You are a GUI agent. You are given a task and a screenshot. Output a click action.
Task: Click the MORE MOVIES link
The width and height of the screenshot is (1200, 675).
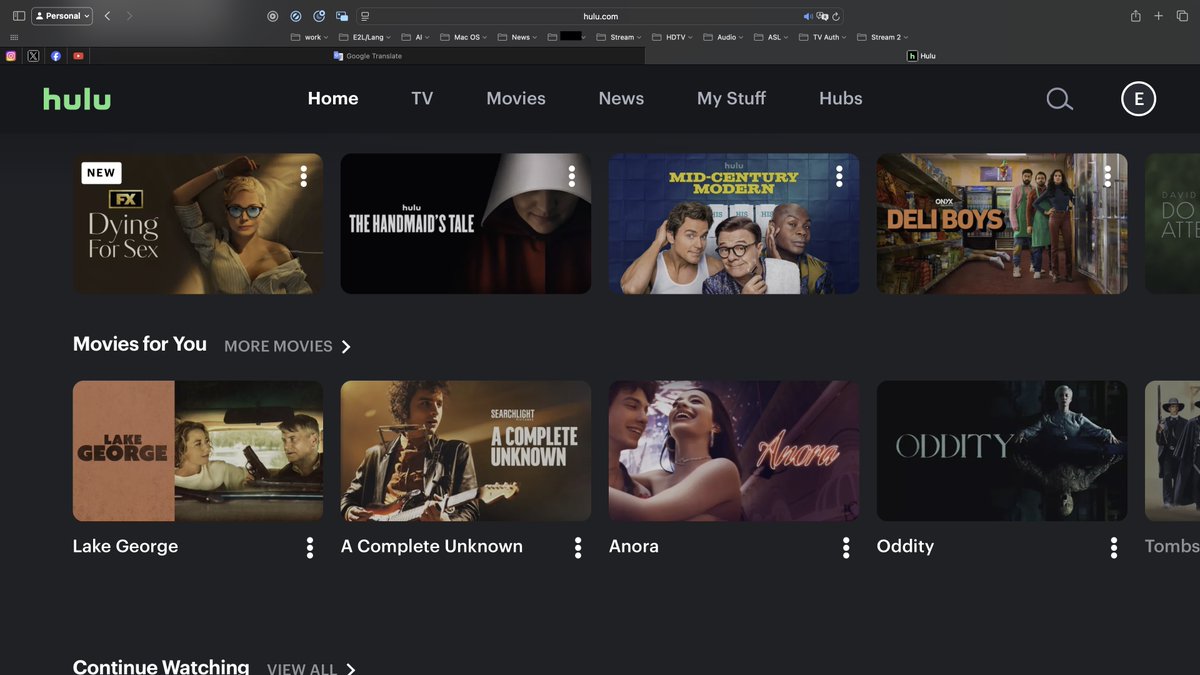click(x=288, y=346)
